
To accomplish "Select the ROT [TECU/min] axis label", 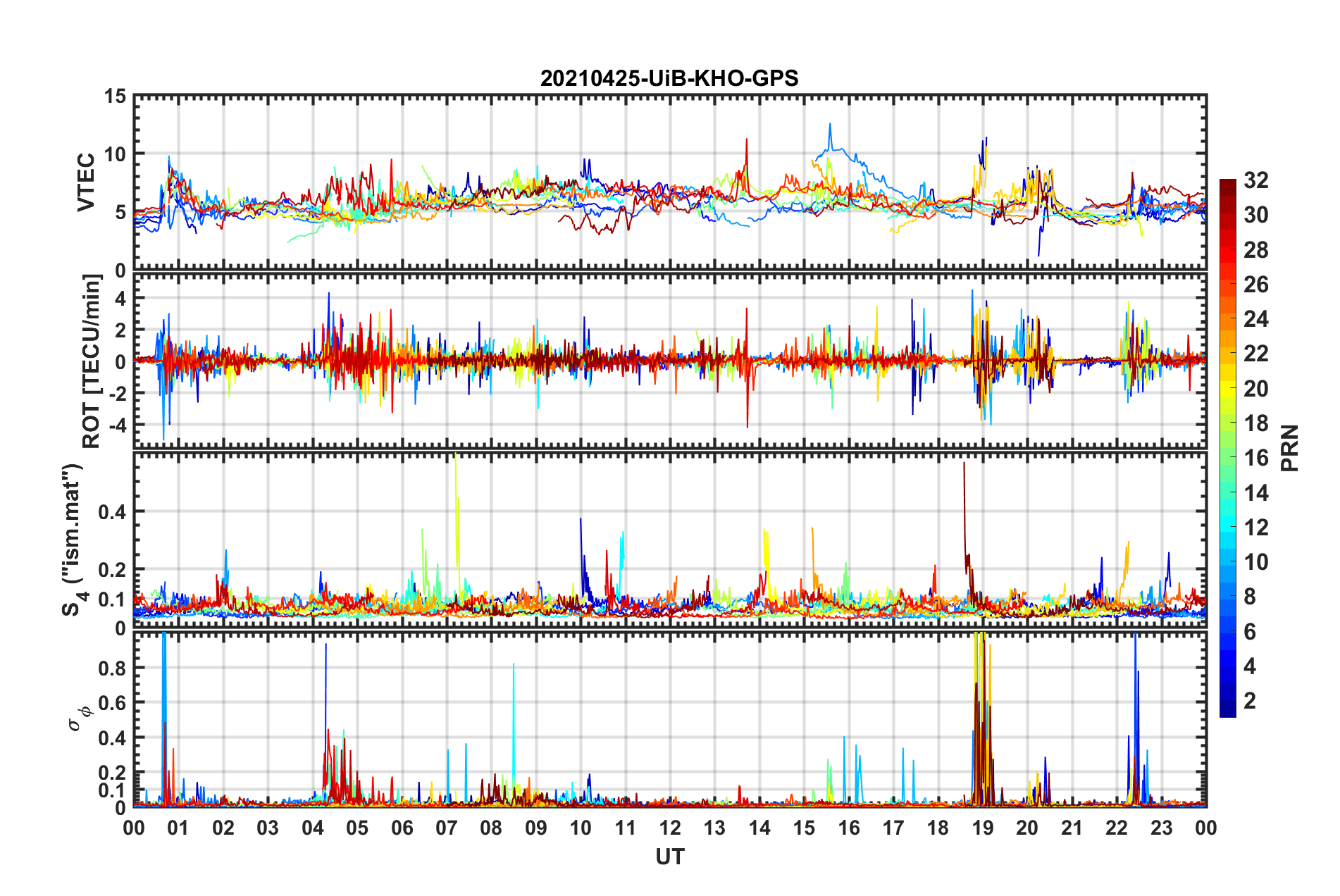I will coord(92,361).
